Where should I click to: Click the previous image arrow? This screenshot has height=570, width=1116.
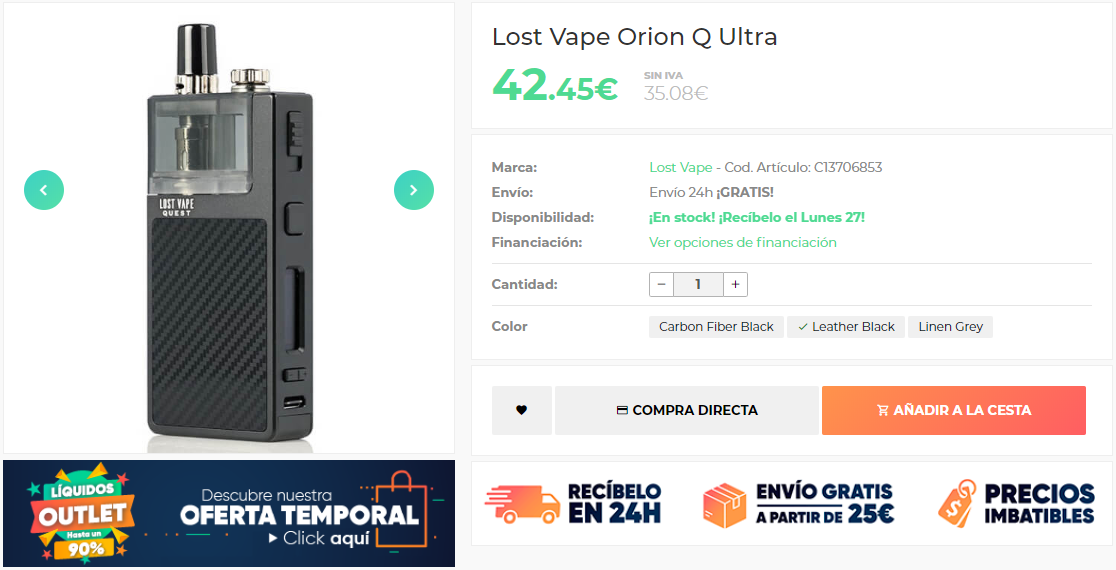tap(44, 190)
